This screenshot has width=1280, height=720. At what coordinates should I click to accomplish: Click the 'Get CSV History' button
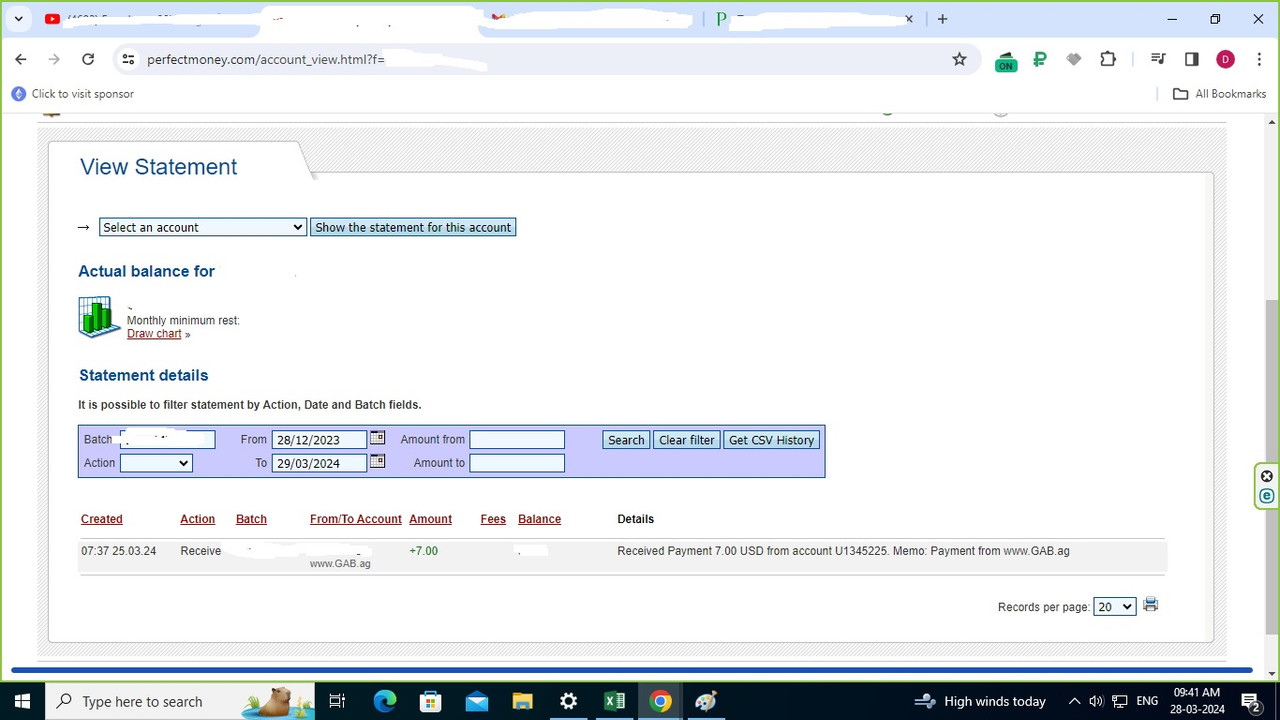[x=771, y=440]
